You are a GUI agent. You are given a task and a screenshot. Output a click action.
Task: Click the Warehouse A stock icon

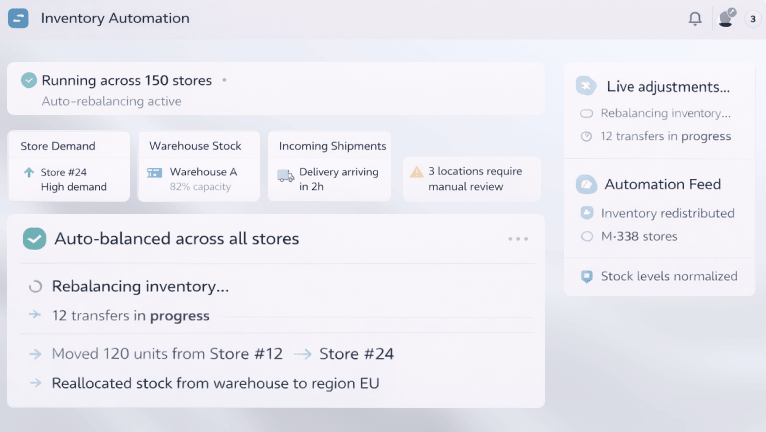pyautogui.click(x=155, y=172)
